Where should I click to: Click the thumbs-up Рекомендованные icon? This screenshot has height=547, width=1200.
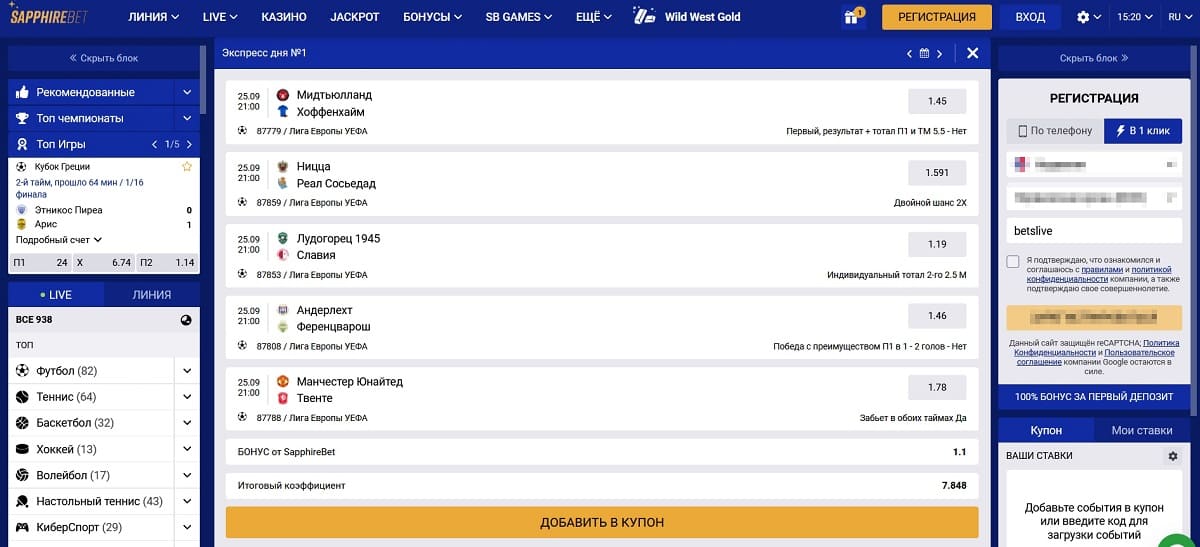click(x=21, y=92)
